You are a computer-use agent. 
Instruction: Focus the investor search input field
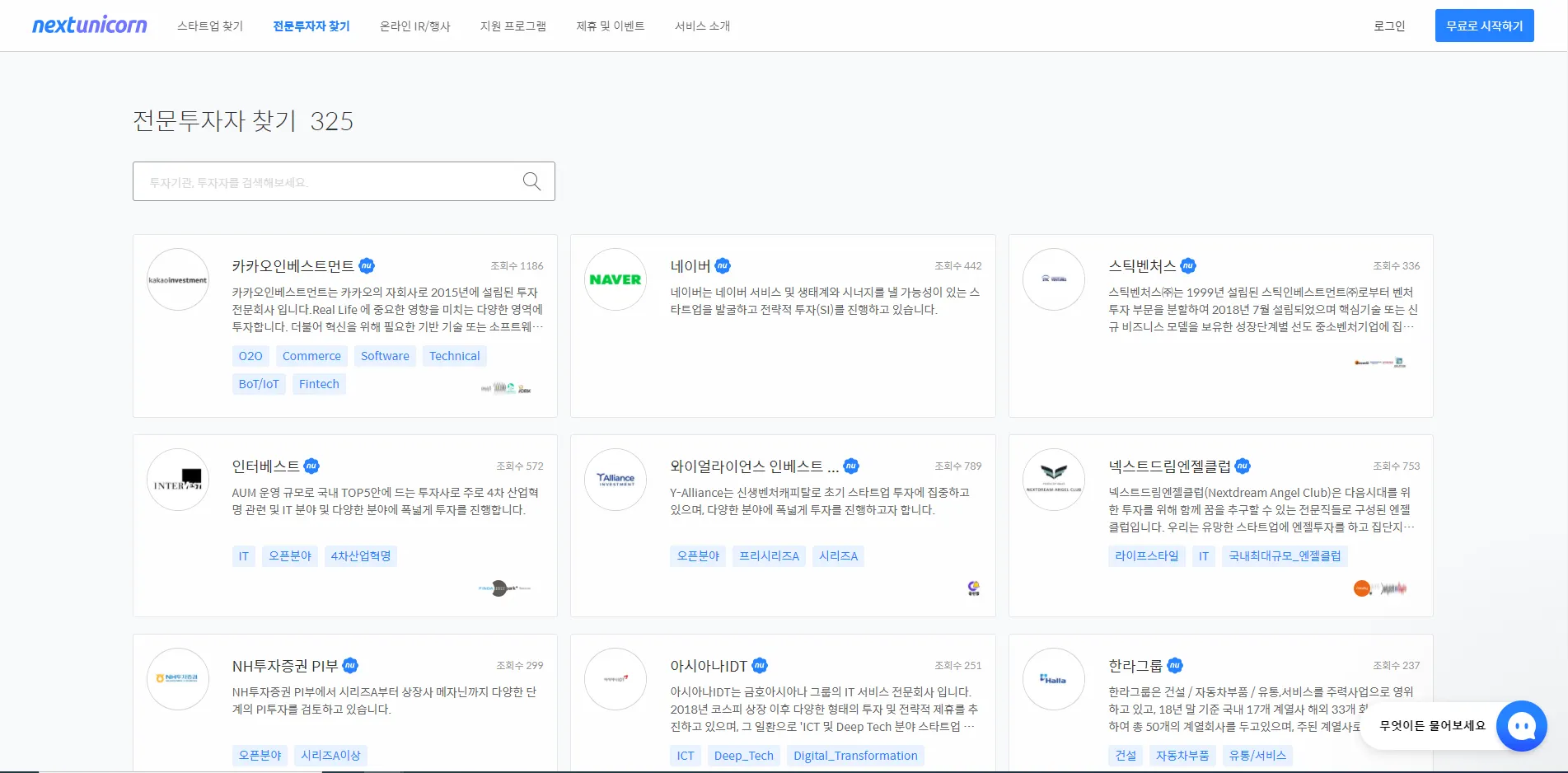(344, 181)
